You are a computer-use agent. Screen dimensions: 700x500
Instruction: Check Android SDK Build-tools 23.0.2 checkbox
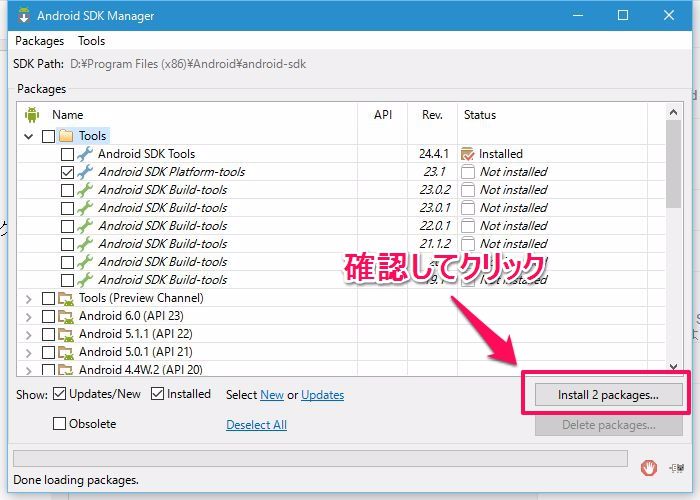click(x=67, y=190)
